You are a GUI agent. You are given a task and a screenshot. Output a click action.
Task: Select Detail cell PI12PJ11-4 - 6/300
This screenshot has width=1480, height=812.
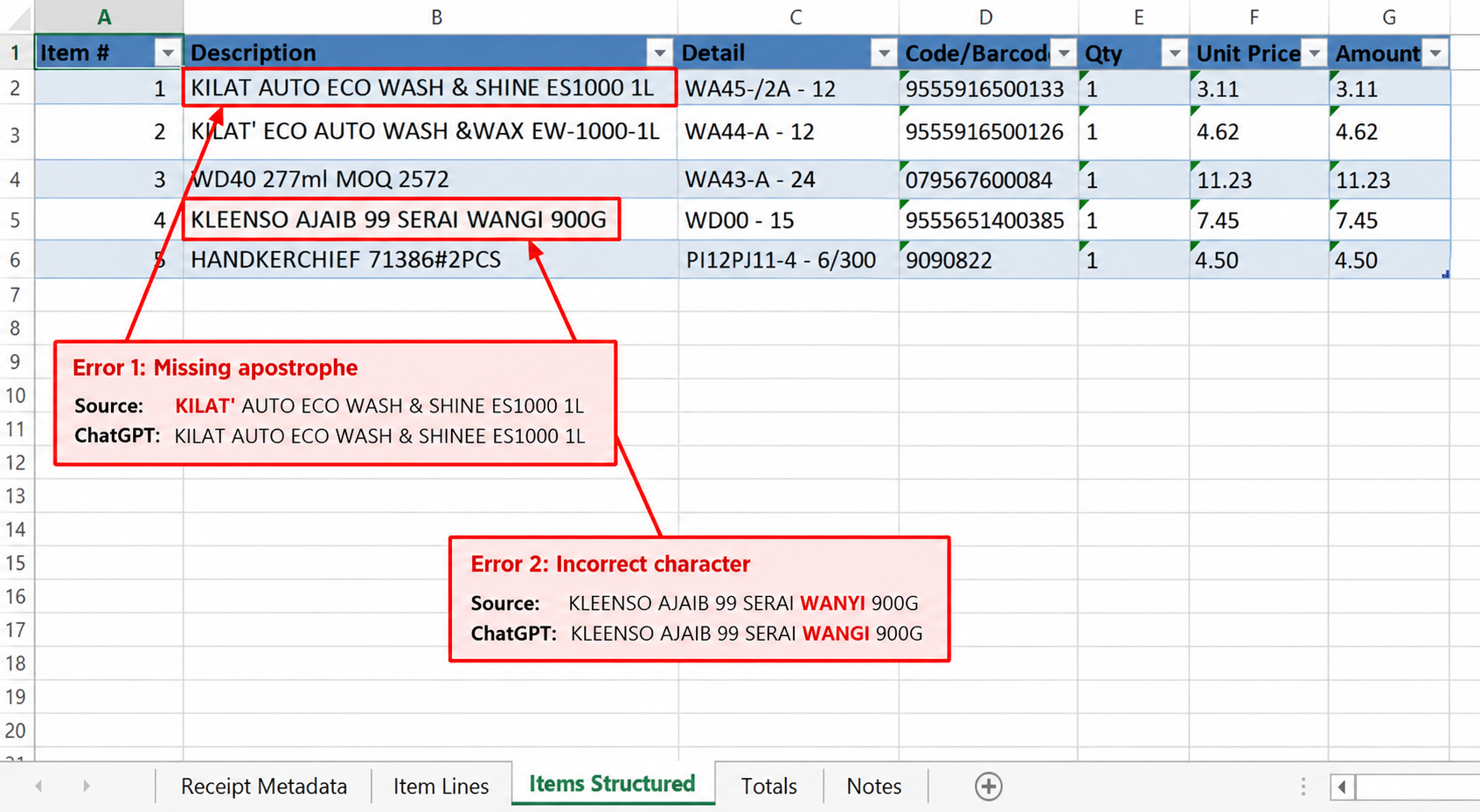click(789, 260)
